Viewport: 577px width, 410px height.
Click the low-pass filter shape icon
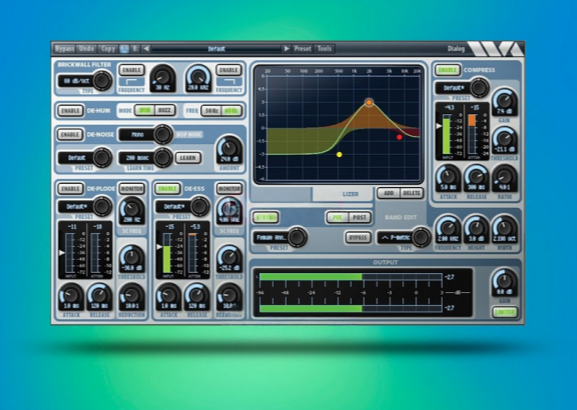pos(229,82)
